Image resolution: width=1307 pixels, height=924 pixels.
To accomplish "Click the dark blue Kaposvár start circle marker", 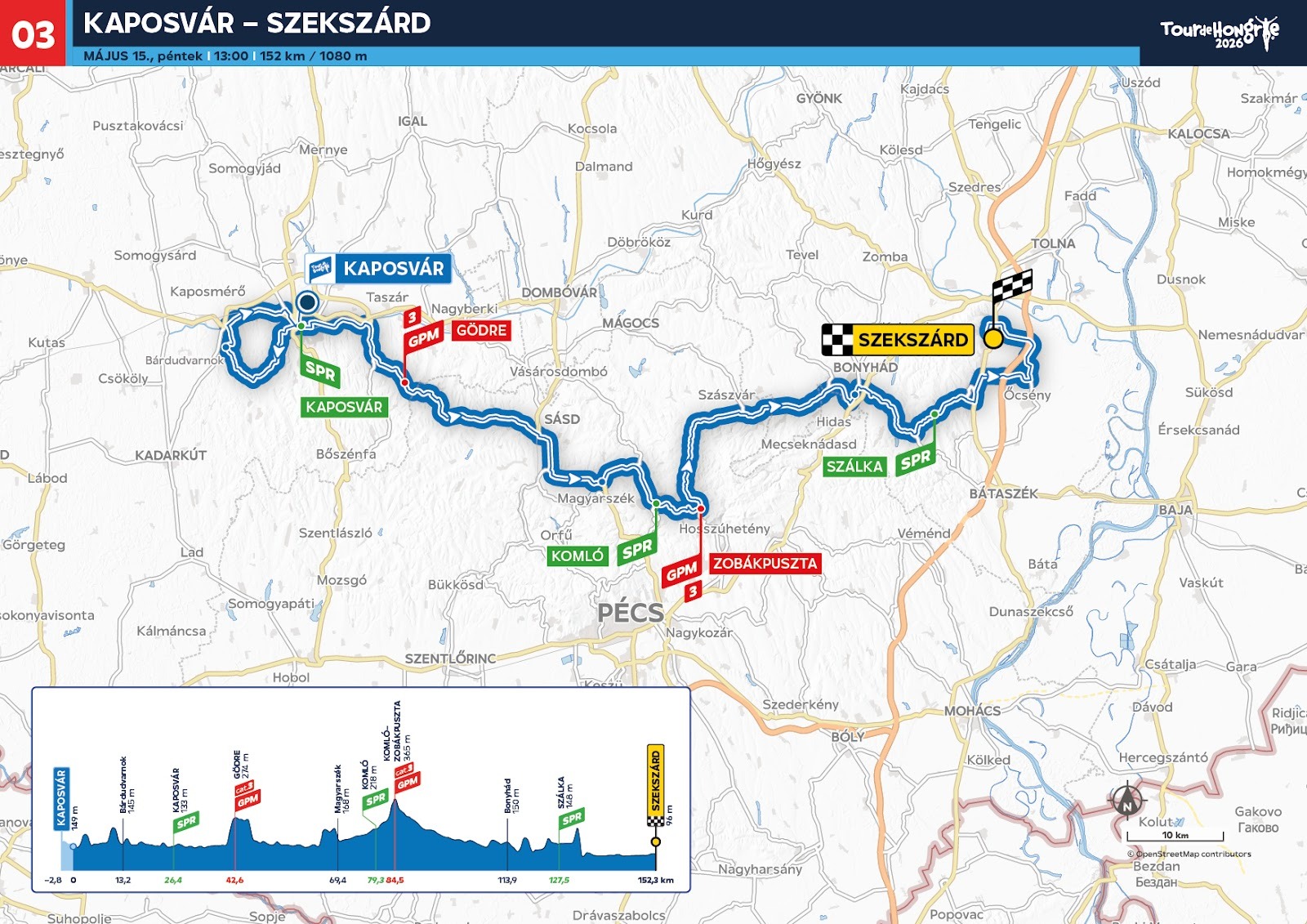I will coord(307,302).
